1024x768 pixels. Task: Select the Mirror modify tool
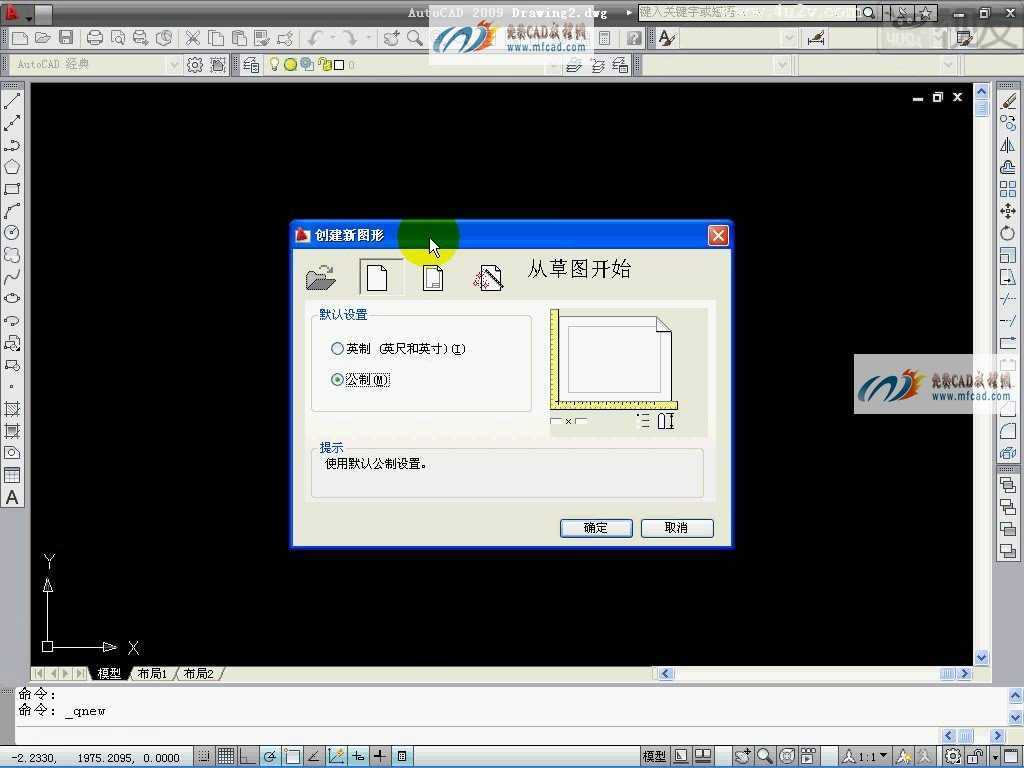point(1008,145)
